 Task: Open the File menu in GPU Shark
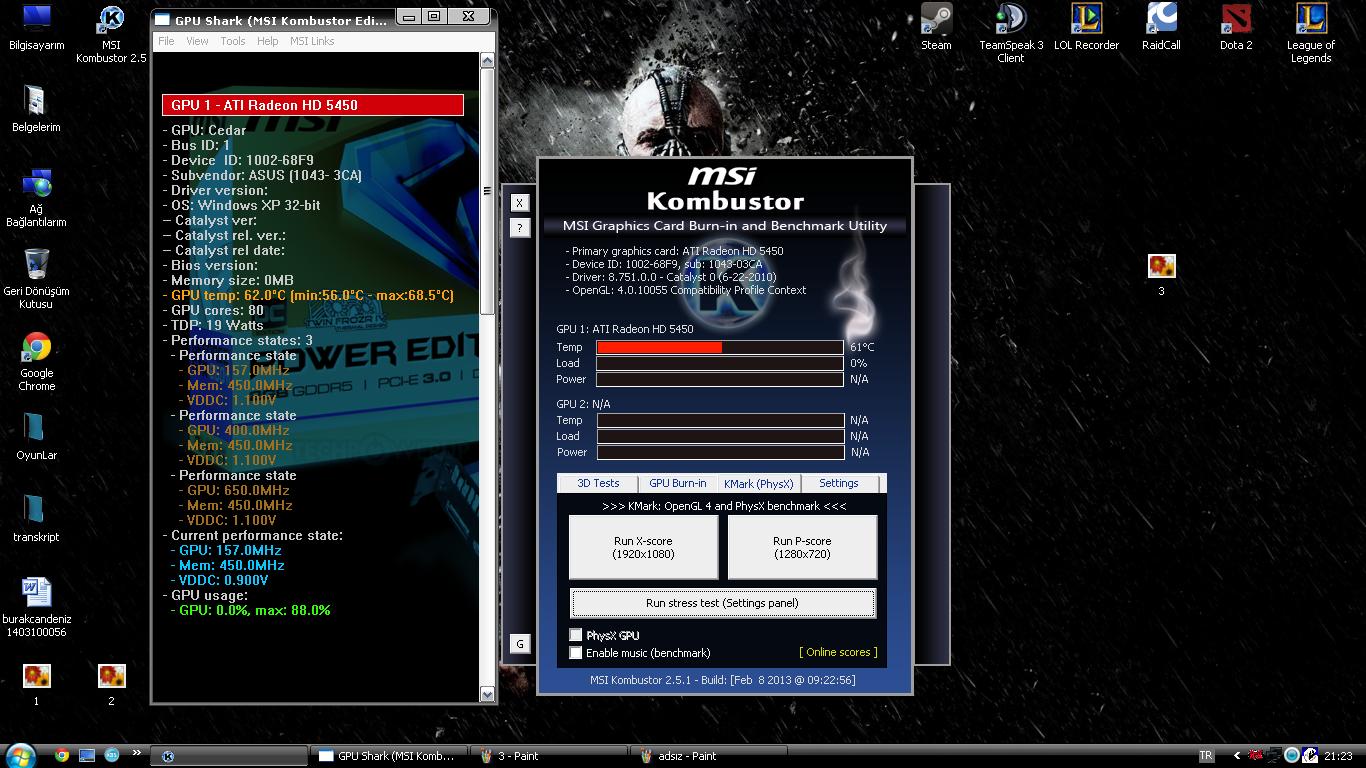coord(166,41)
